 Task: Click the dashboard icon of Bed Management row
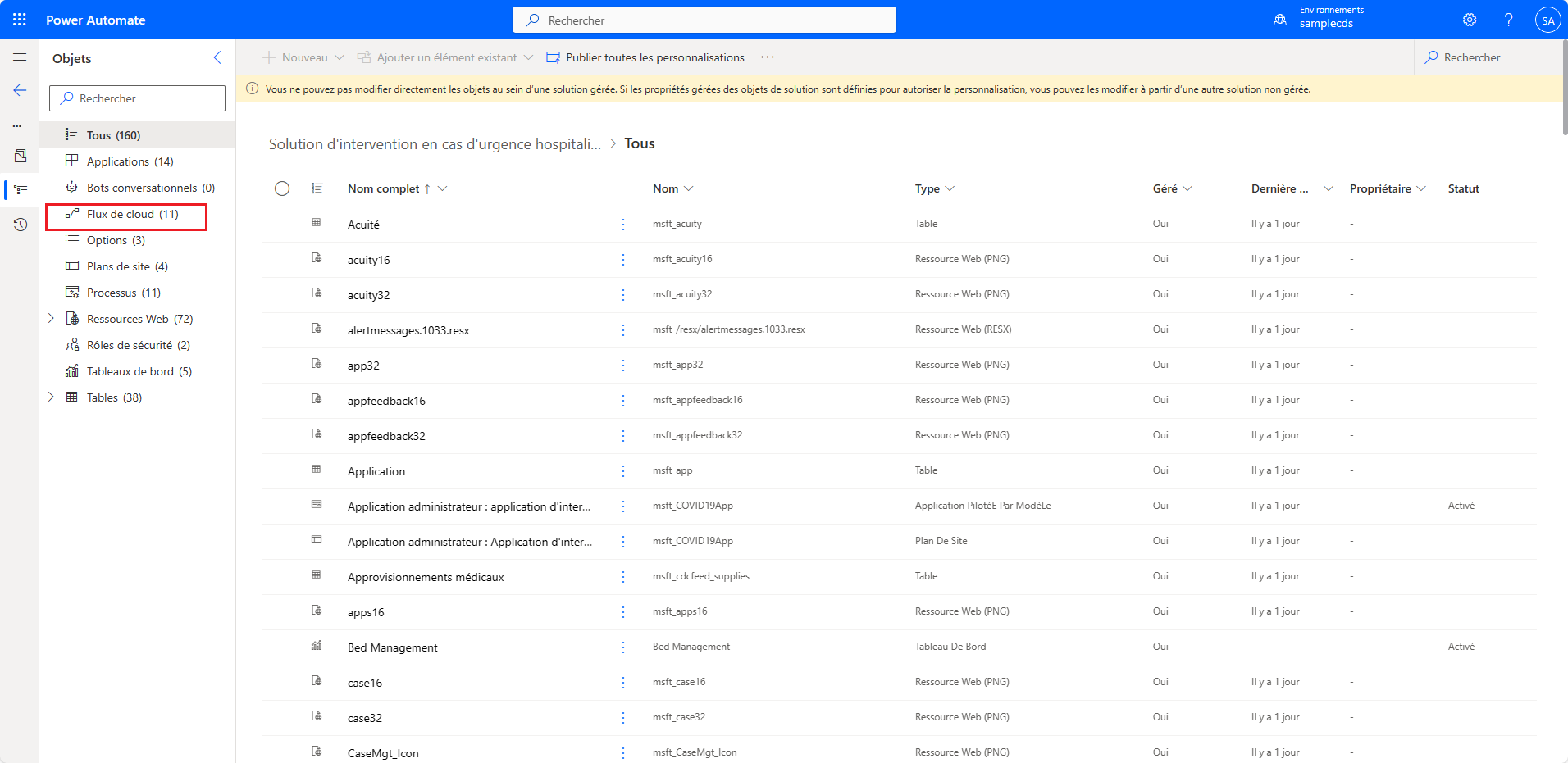click(317, 646)
